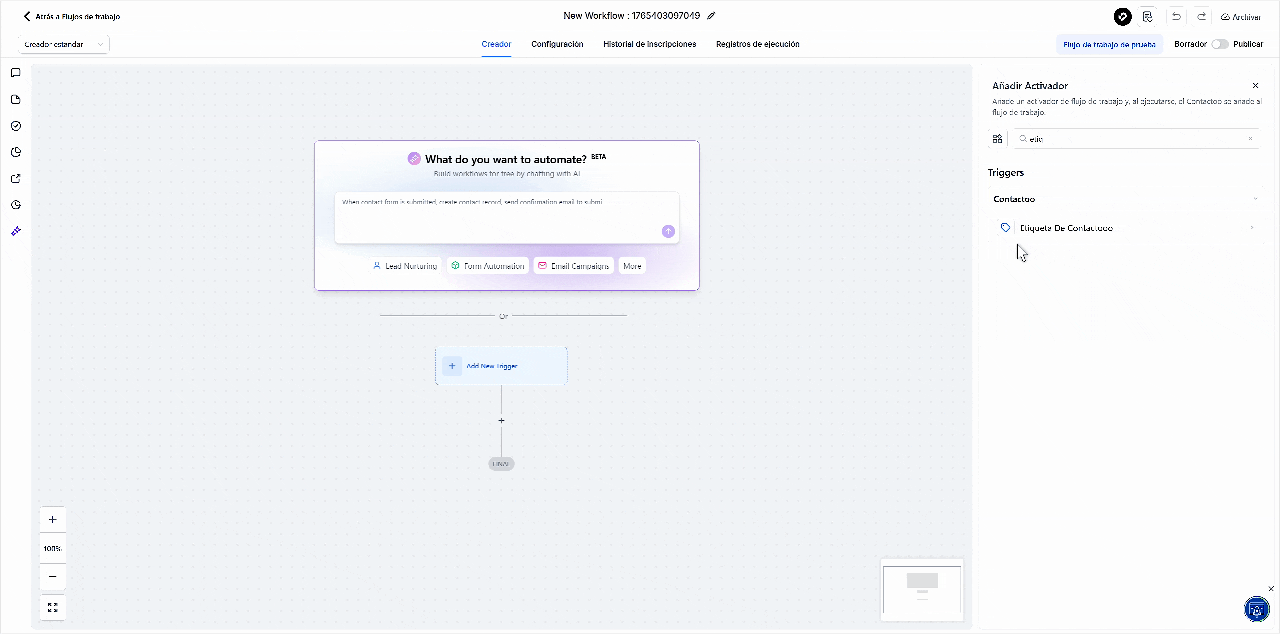Click the purple AI sparkle sidebar icon
Viewport: 1280px width, 634px height.
point(15,231)
